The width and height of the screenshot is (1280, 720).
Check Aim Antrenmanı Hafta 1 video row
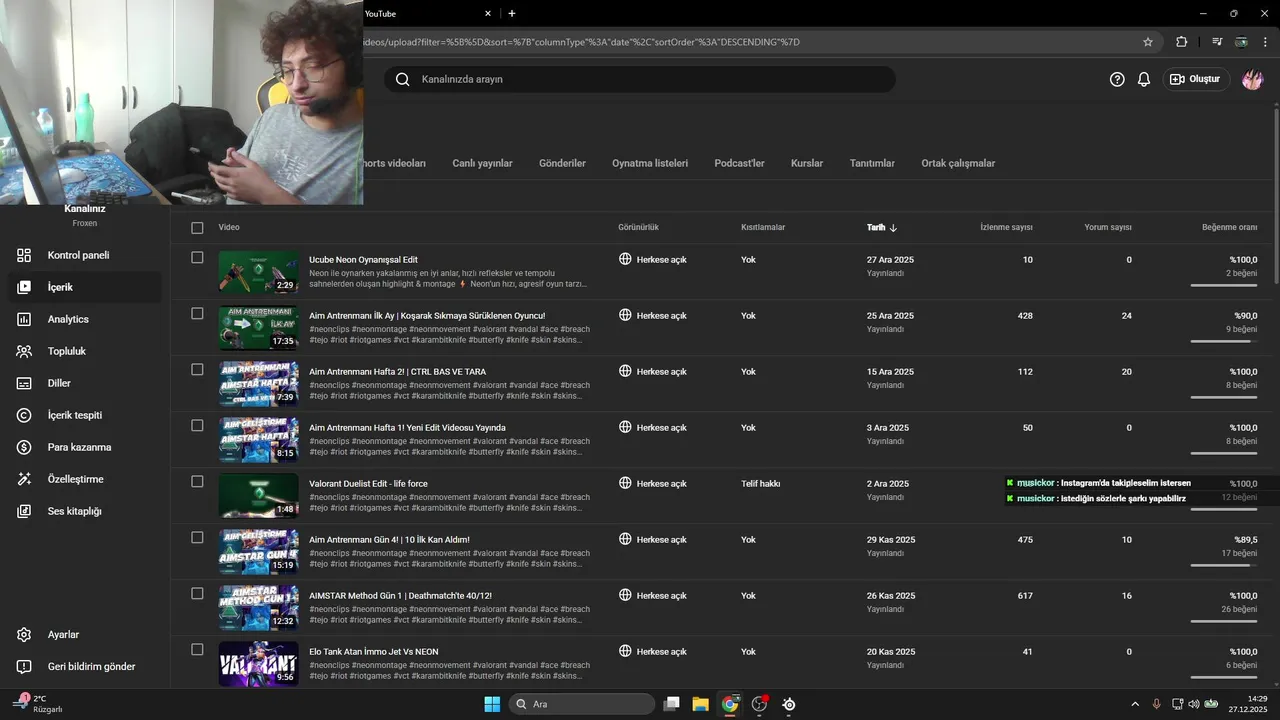pyautogui.click(x=197, y=426)
